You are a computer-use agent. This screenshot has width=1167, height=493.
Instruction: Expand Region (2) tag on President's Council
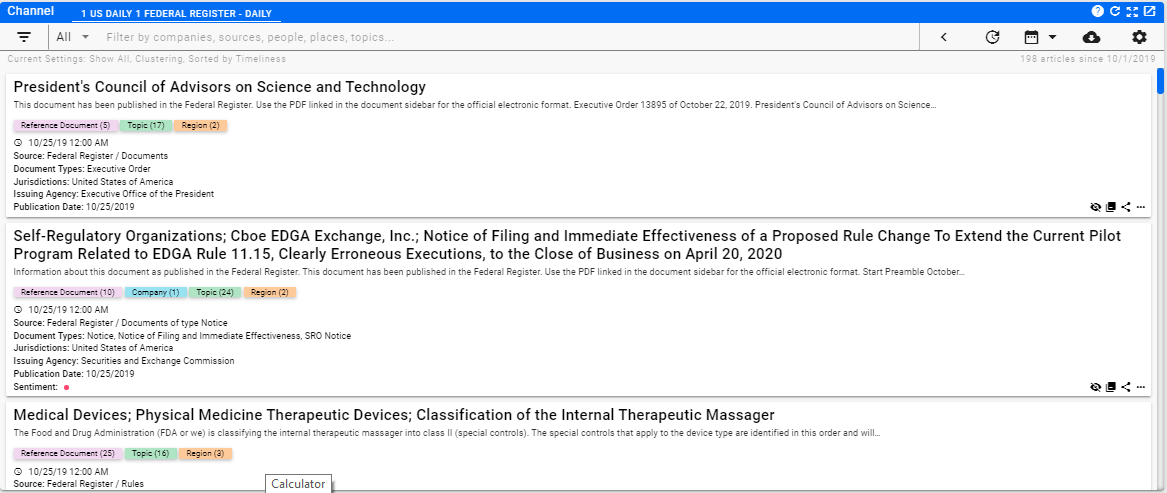point(200,126)
